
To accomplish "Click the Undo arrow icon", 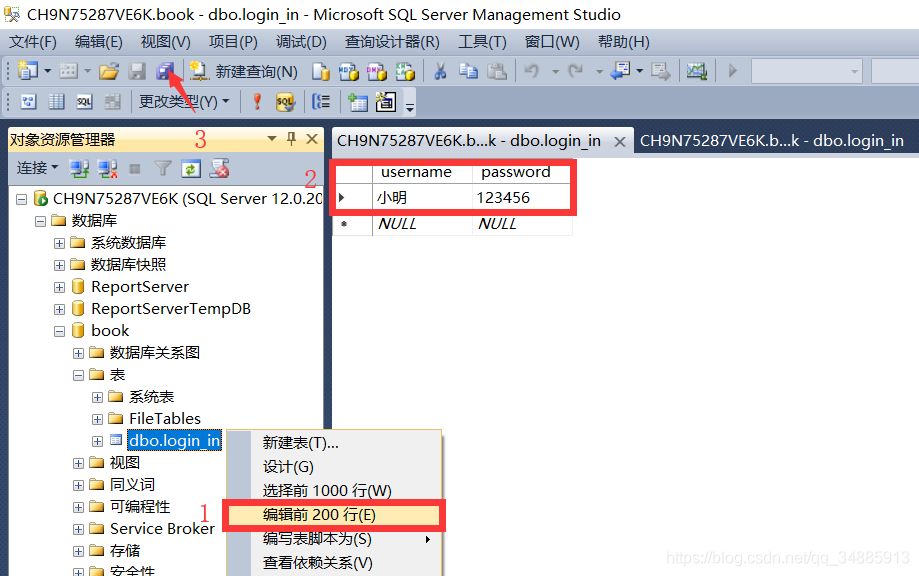I will (532, 71).
